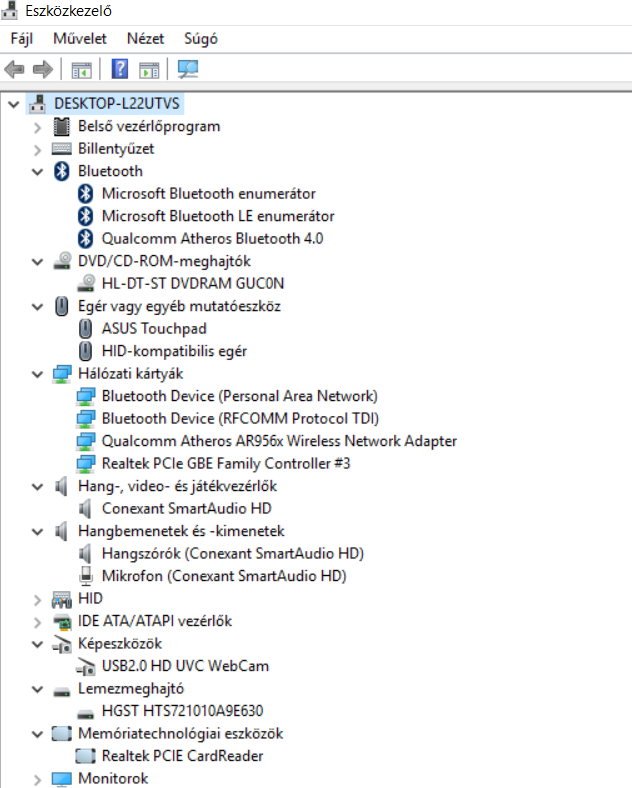Click the speaker icon of Hangbemenetek és -kimenetek
This screenshot has width=632, height=788.
(x=61, y=531)
